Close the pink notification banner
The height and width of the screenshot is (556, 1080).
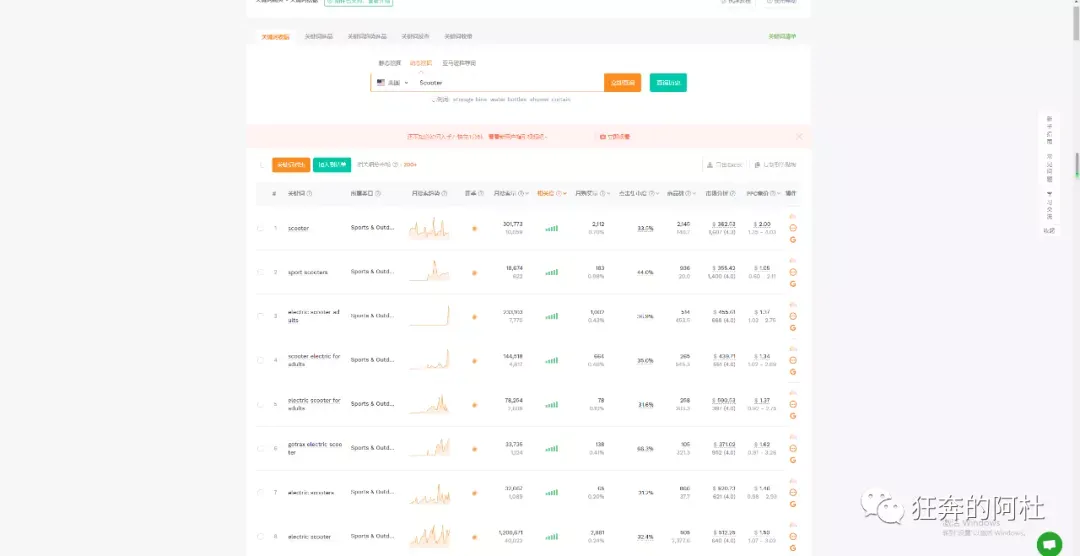(799, 136)
